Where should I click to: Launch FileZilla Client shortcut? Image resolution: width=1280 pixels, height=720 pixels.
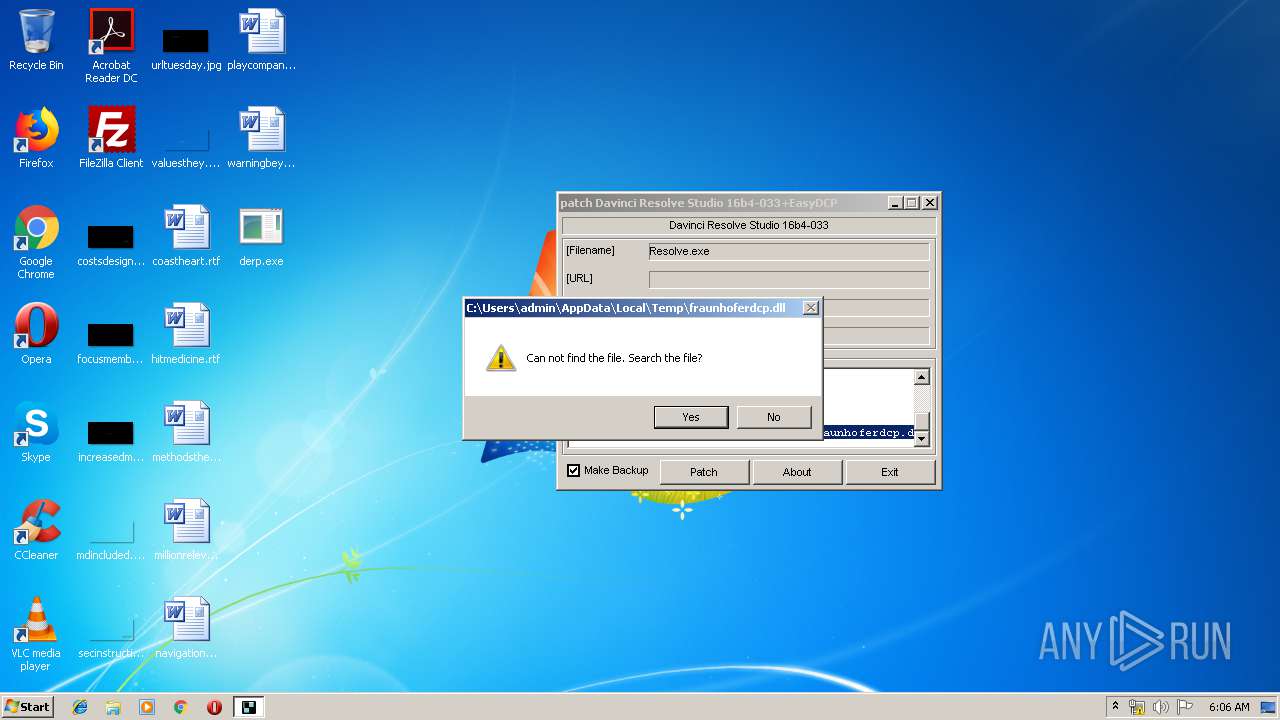[111, 138]
